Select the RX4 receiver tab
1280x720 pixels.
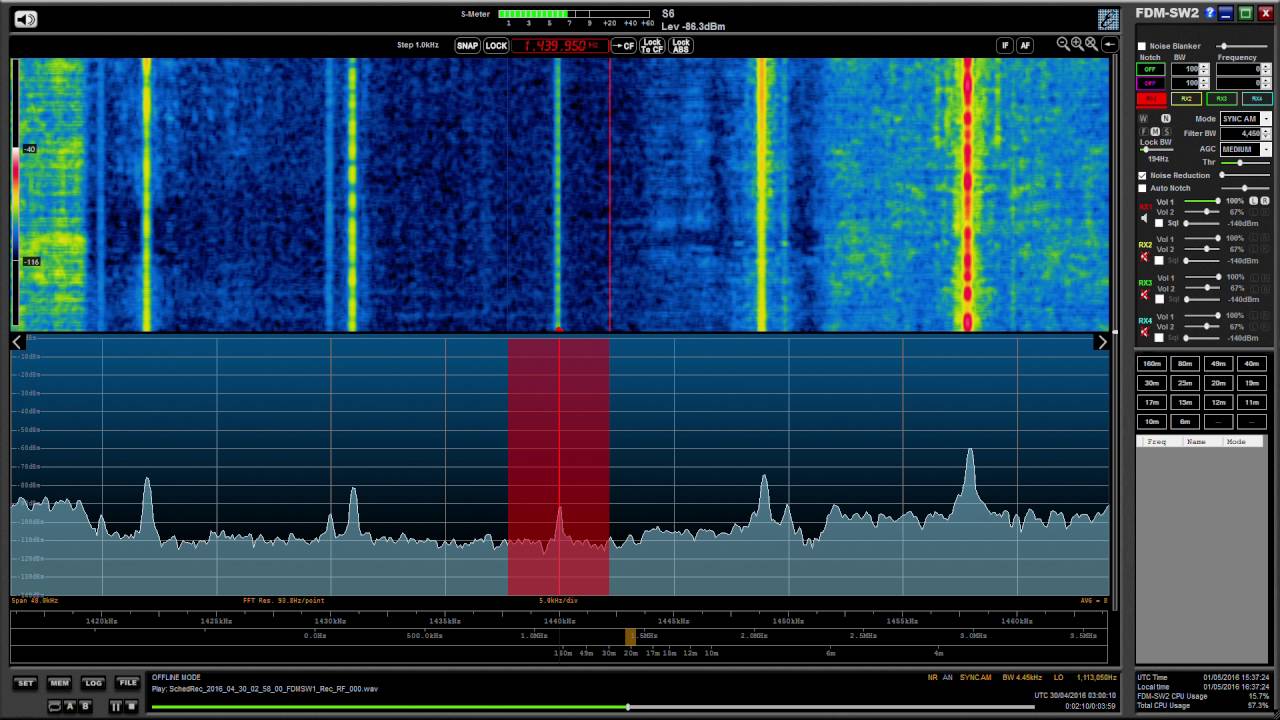click(1257, 99)
